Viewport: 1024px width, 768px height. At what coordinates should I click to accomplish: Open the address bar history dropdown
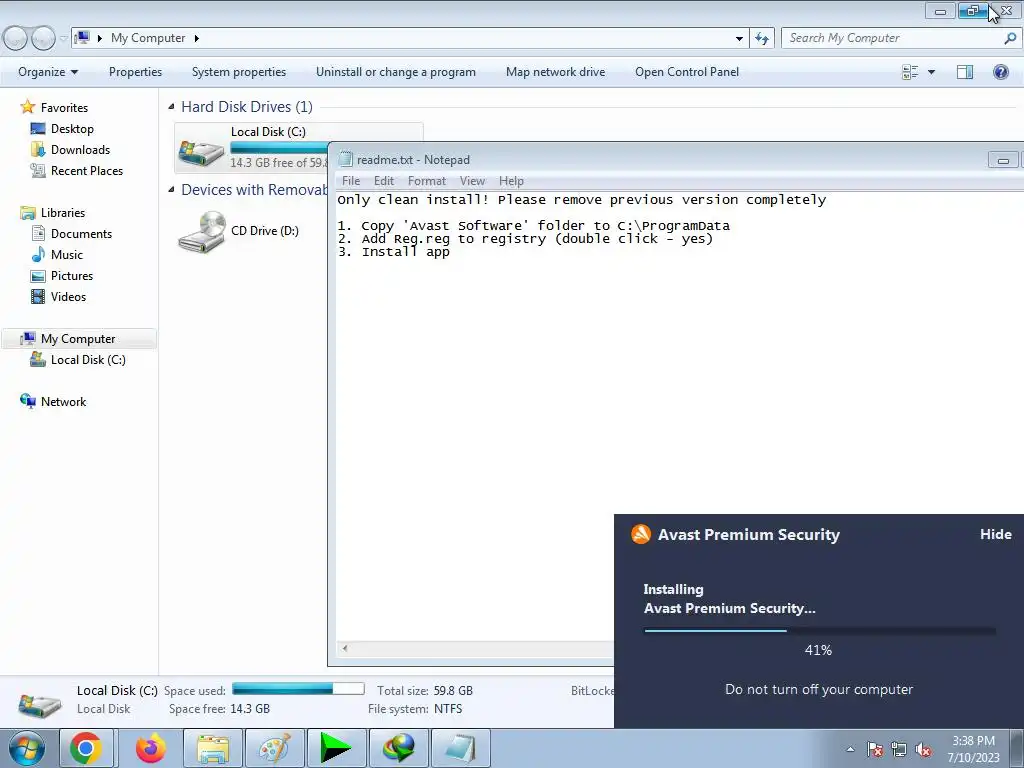[739, 38]
